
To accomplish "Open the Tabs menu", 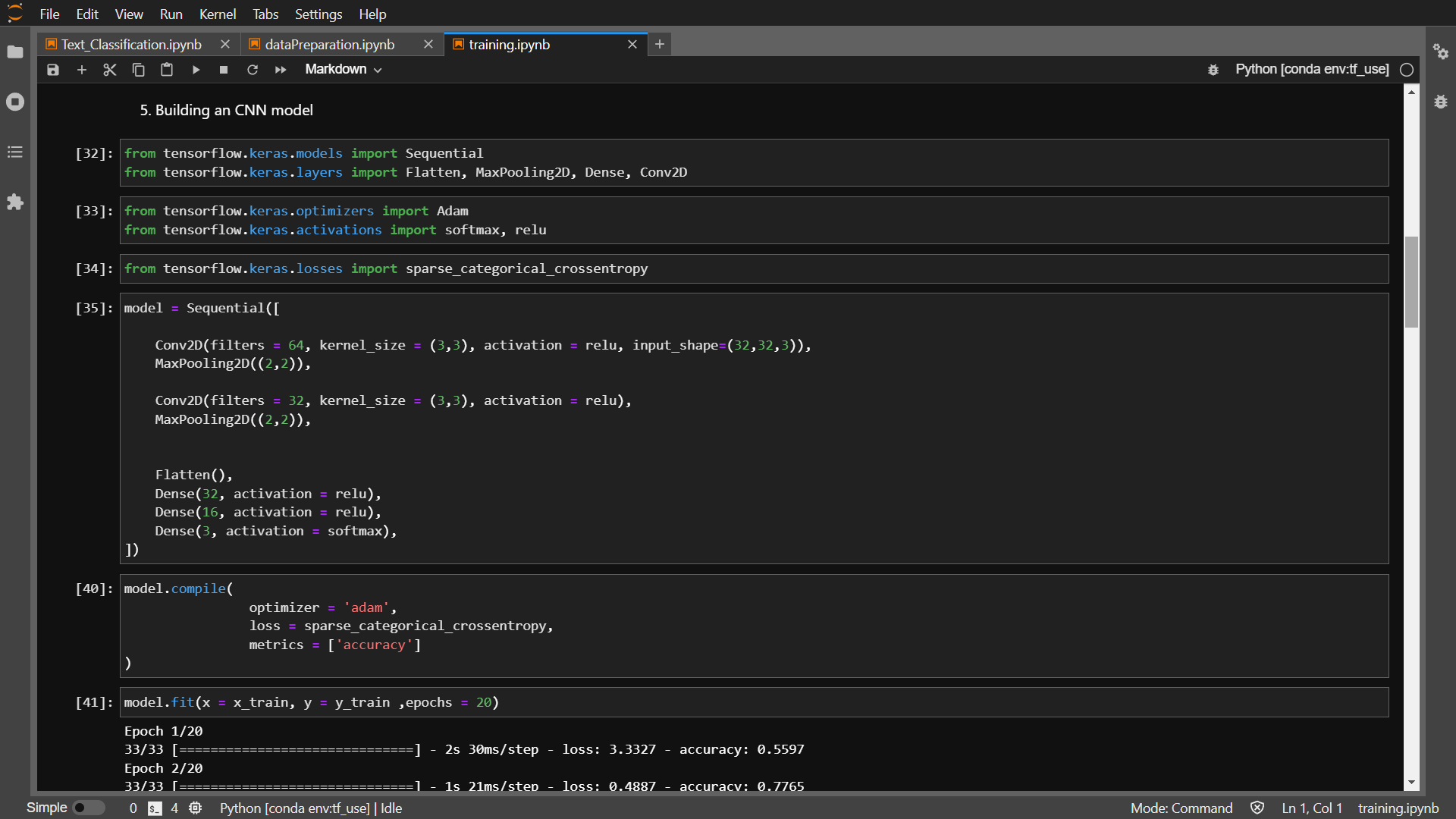I will point(265,14).
